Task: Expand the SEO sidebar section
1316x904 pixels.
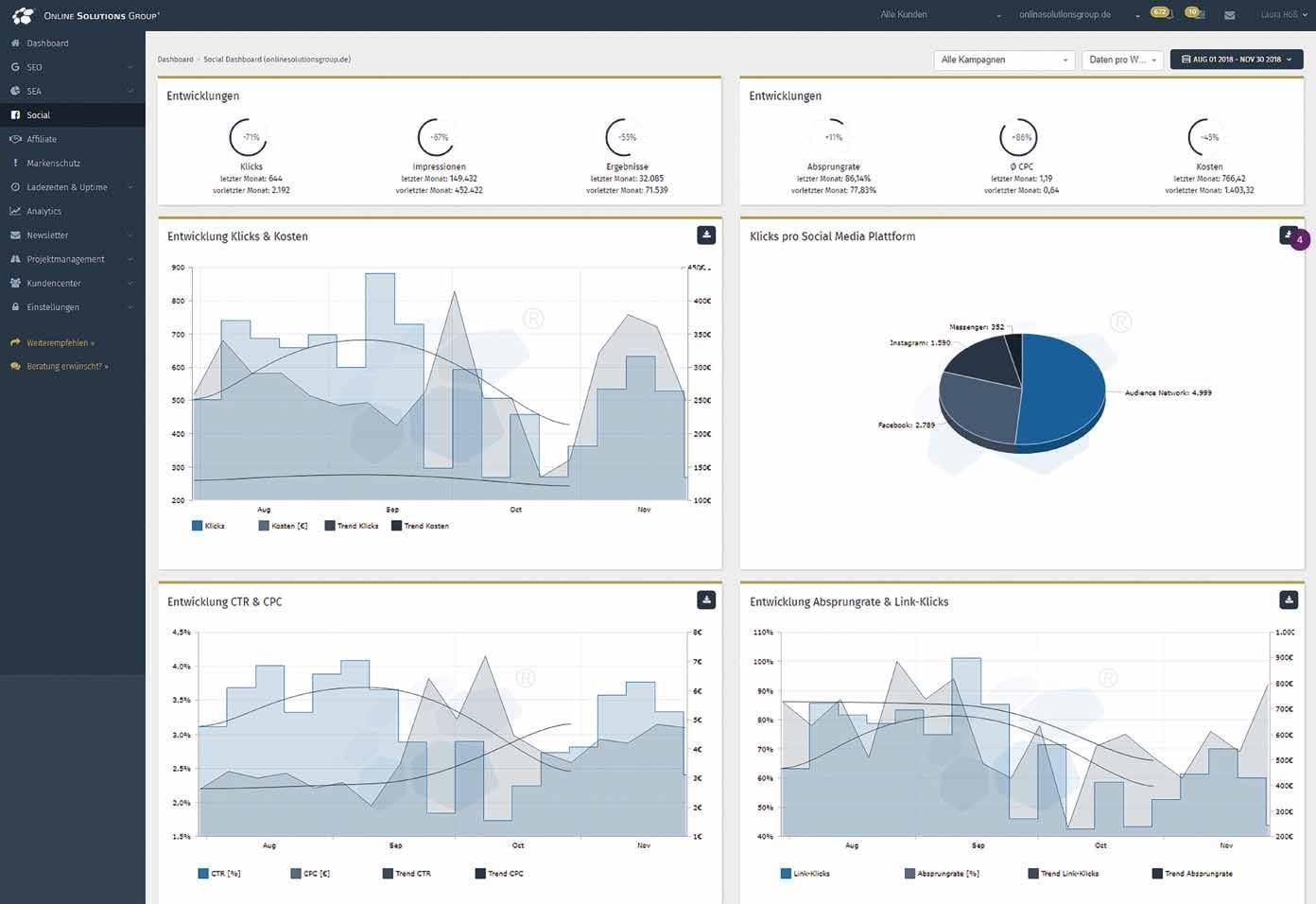Action: coord(72,67)
